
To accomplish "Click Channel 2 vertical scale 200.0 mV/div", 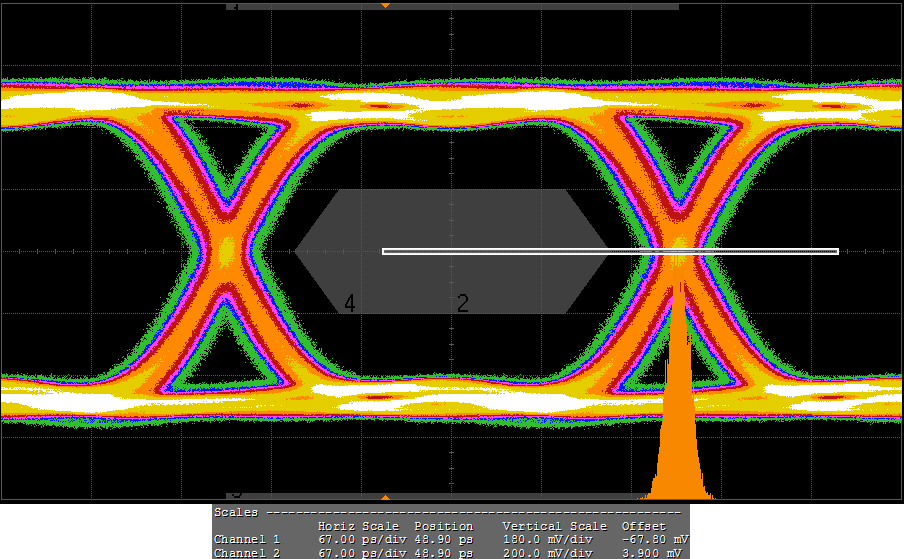I will coord(547,552).
